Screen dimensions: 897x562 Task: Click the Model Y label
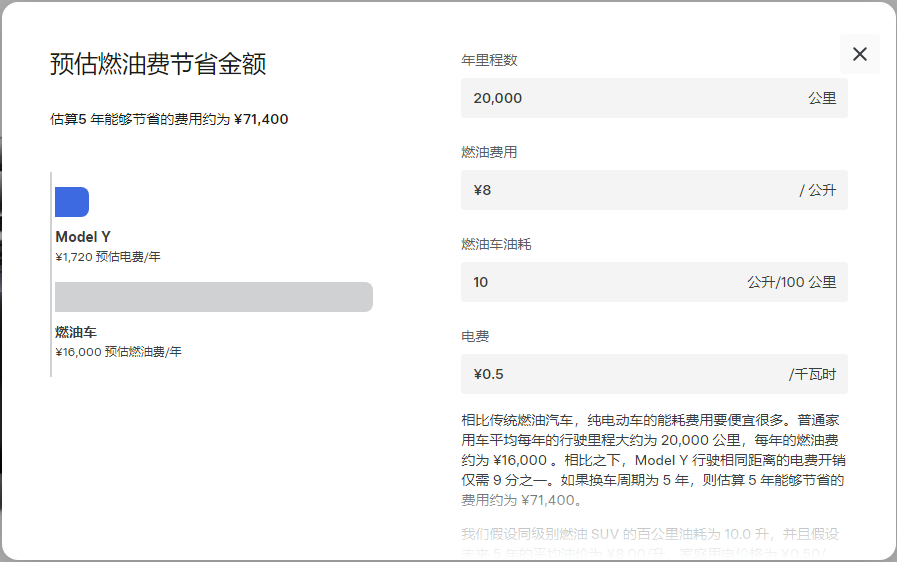coord(83,237)
